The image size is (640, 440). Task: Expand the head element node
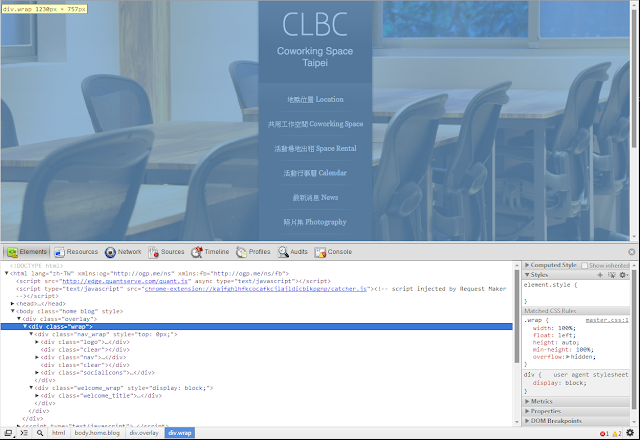[x=13, y=304]
